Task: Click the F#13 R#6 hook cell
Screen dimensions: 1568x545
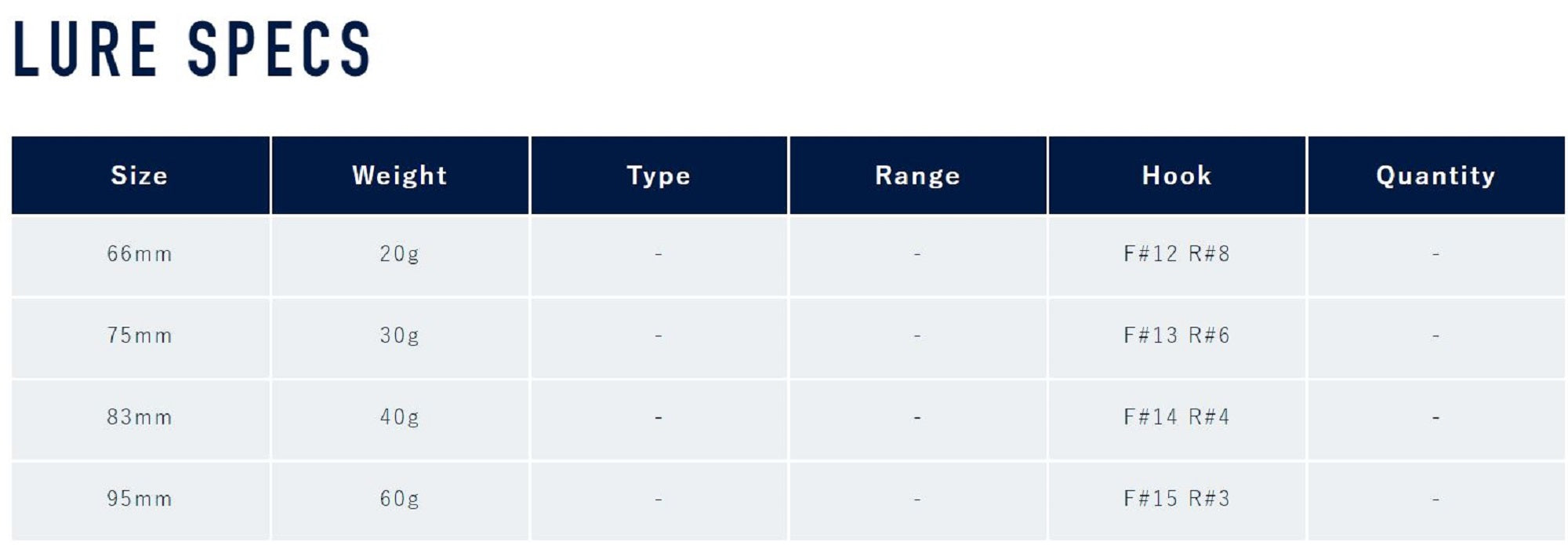Action: [1177, 336]
